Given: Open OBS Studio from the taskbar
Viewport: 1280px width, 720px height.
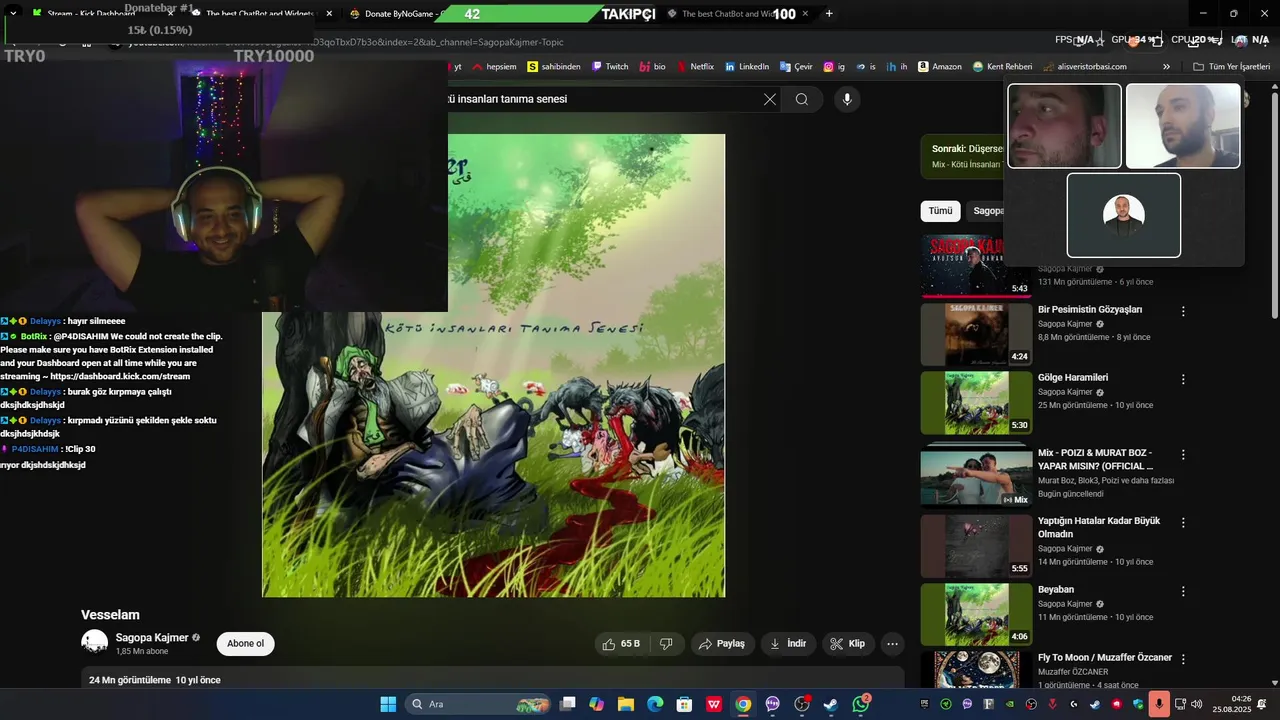Looking at the screenshot, I should coord(802,704).
